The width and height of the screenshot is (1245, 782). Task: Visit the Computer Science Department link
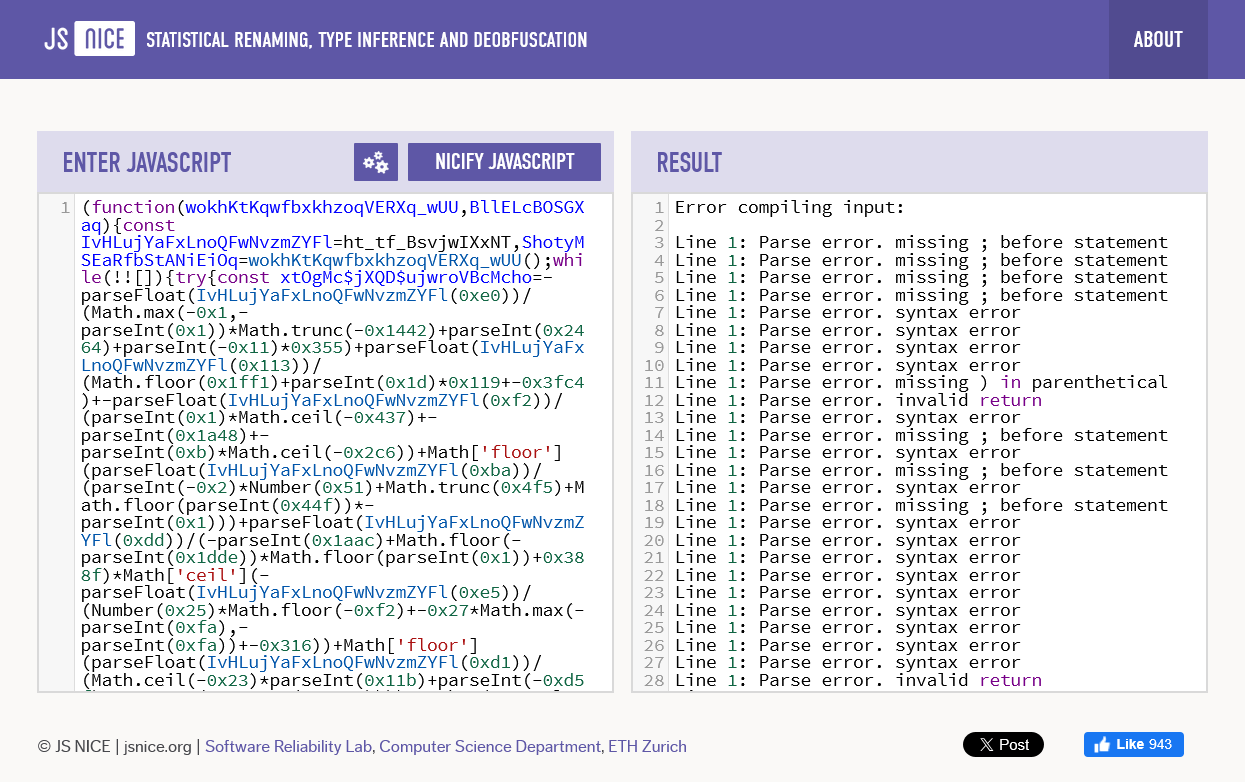(490, 746)
